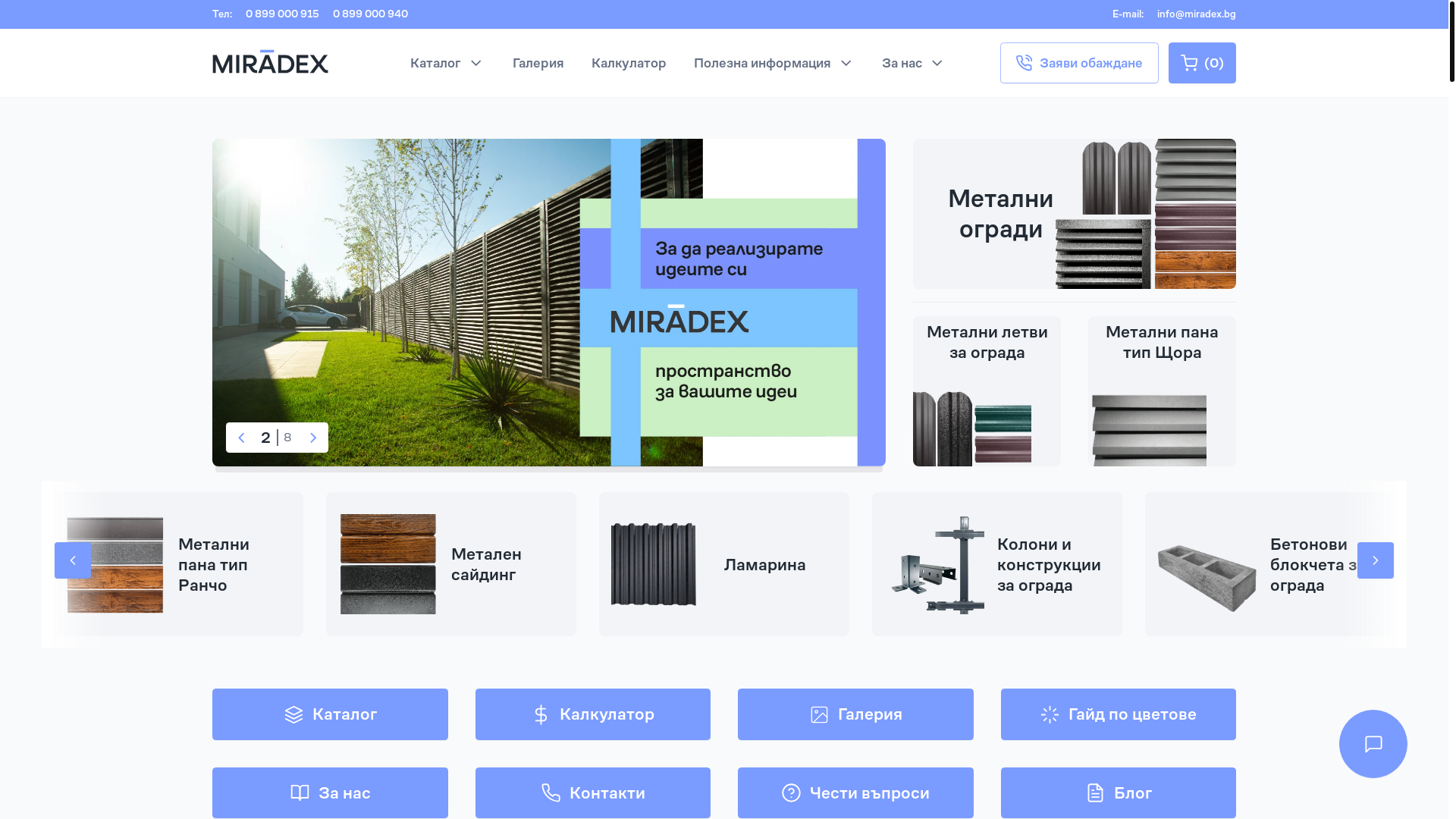Open the За нас header menu item

(x=902, y=63)
